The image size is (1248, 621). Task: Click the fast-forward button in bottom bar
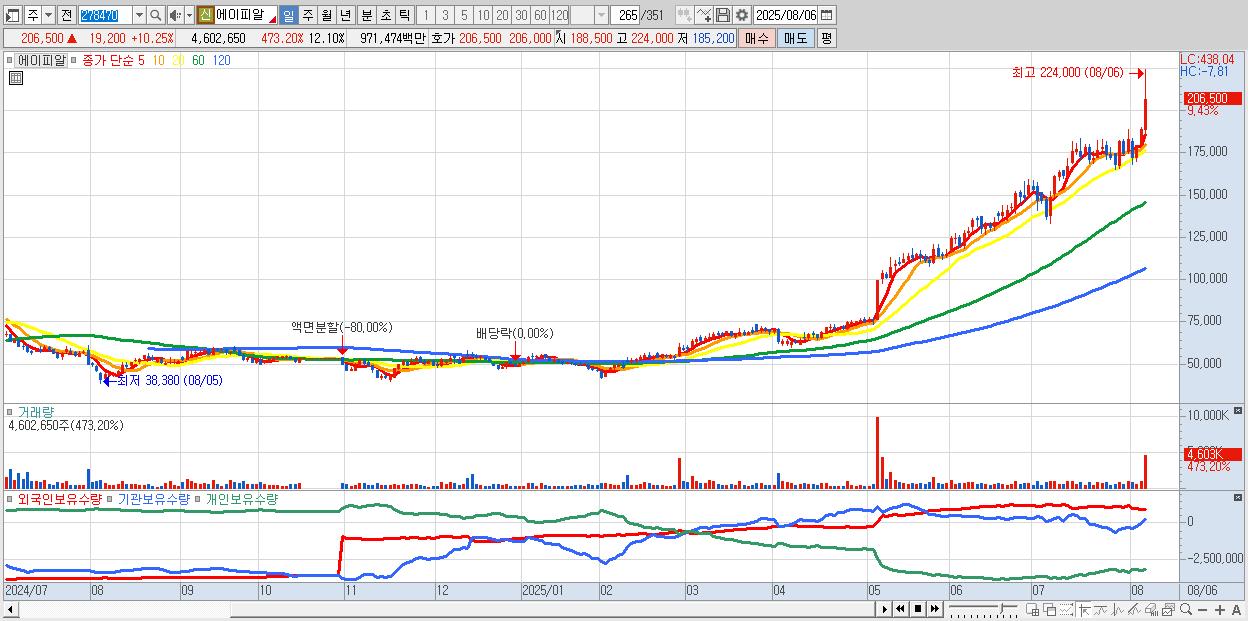[935, 609]
